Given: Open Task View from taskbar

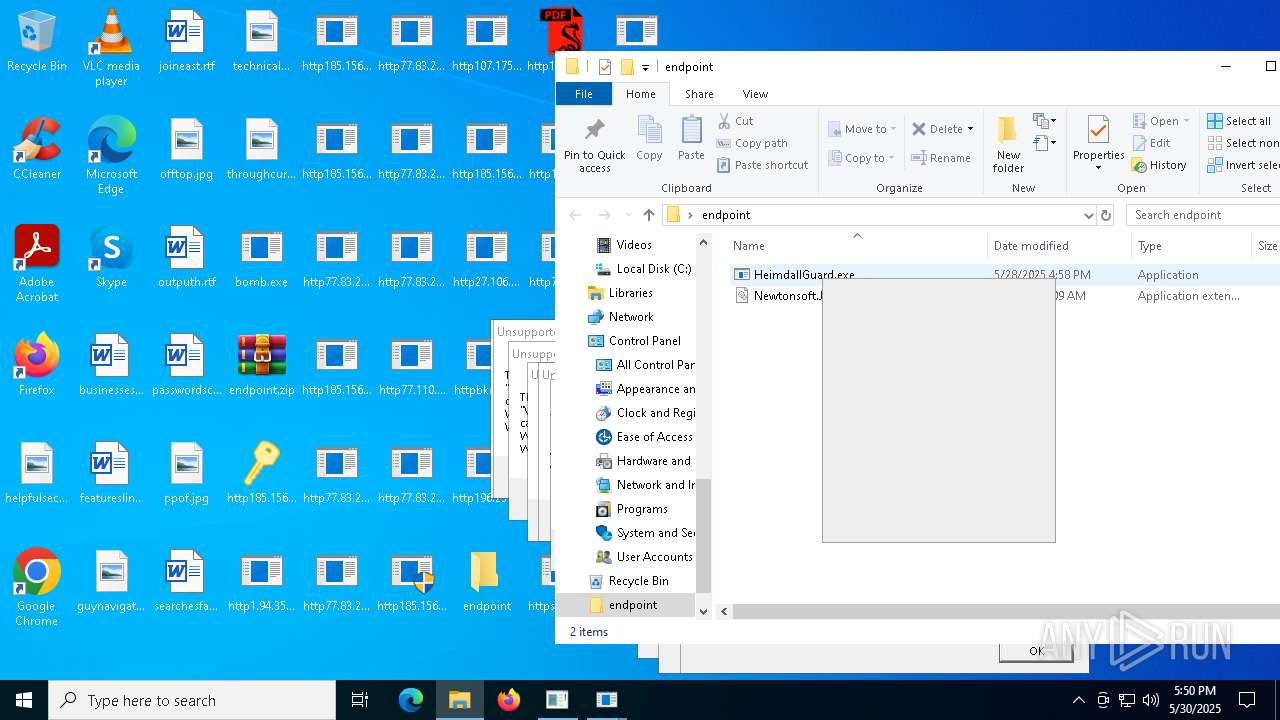Looking at the screenshot, I should (x=360, y=700).
